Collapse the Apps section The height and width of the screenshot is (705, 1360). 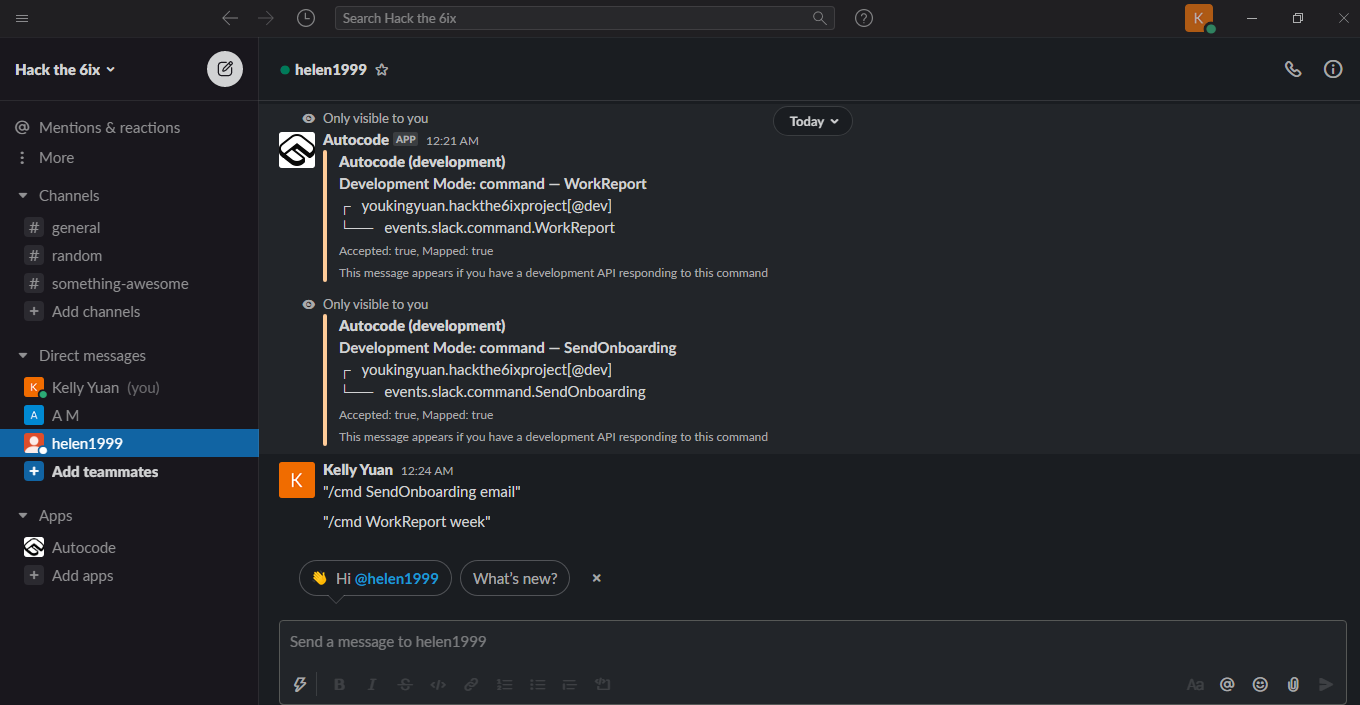23,516
